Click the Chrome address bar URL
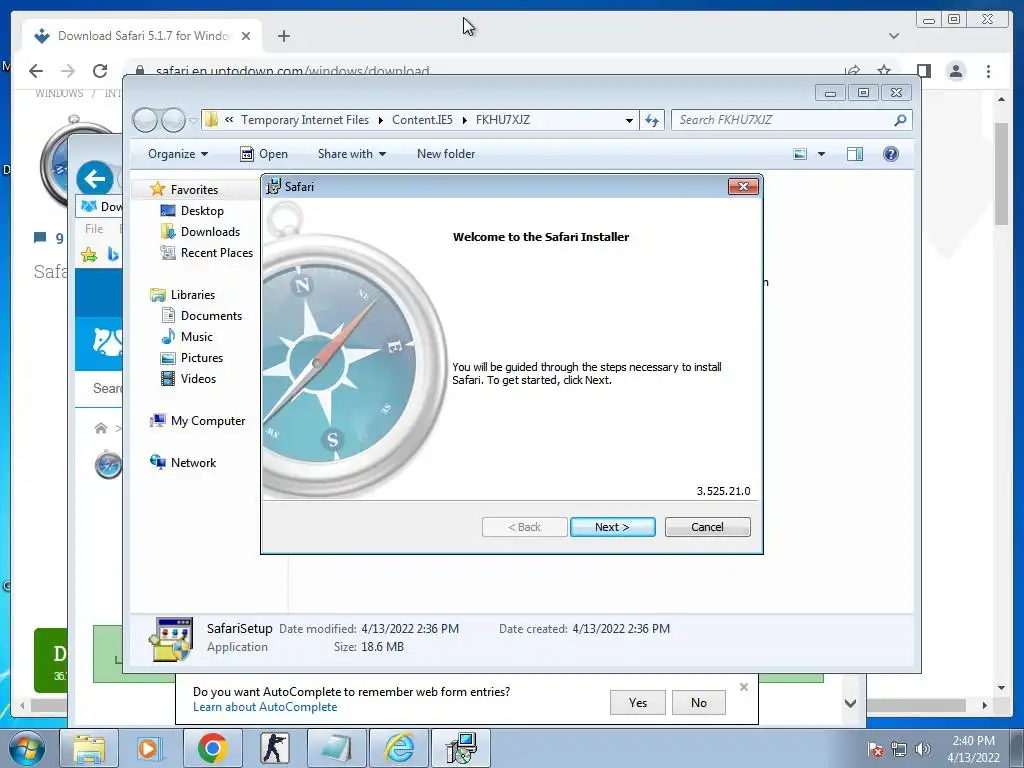This screenshot has height=768, width=1024. (x=293, y=71)
